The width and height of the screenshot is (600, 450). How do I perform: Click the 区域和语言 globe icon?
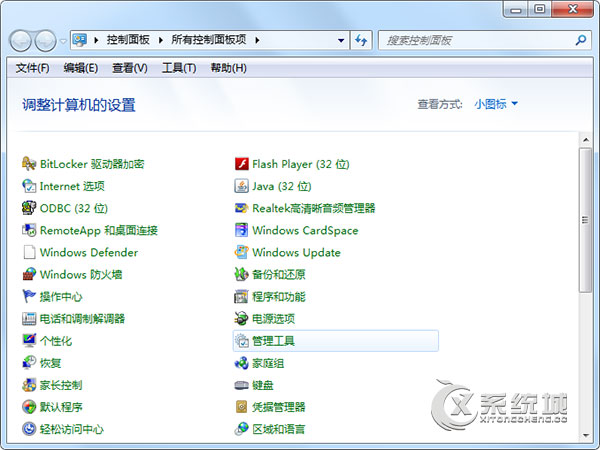click(241, 429)
